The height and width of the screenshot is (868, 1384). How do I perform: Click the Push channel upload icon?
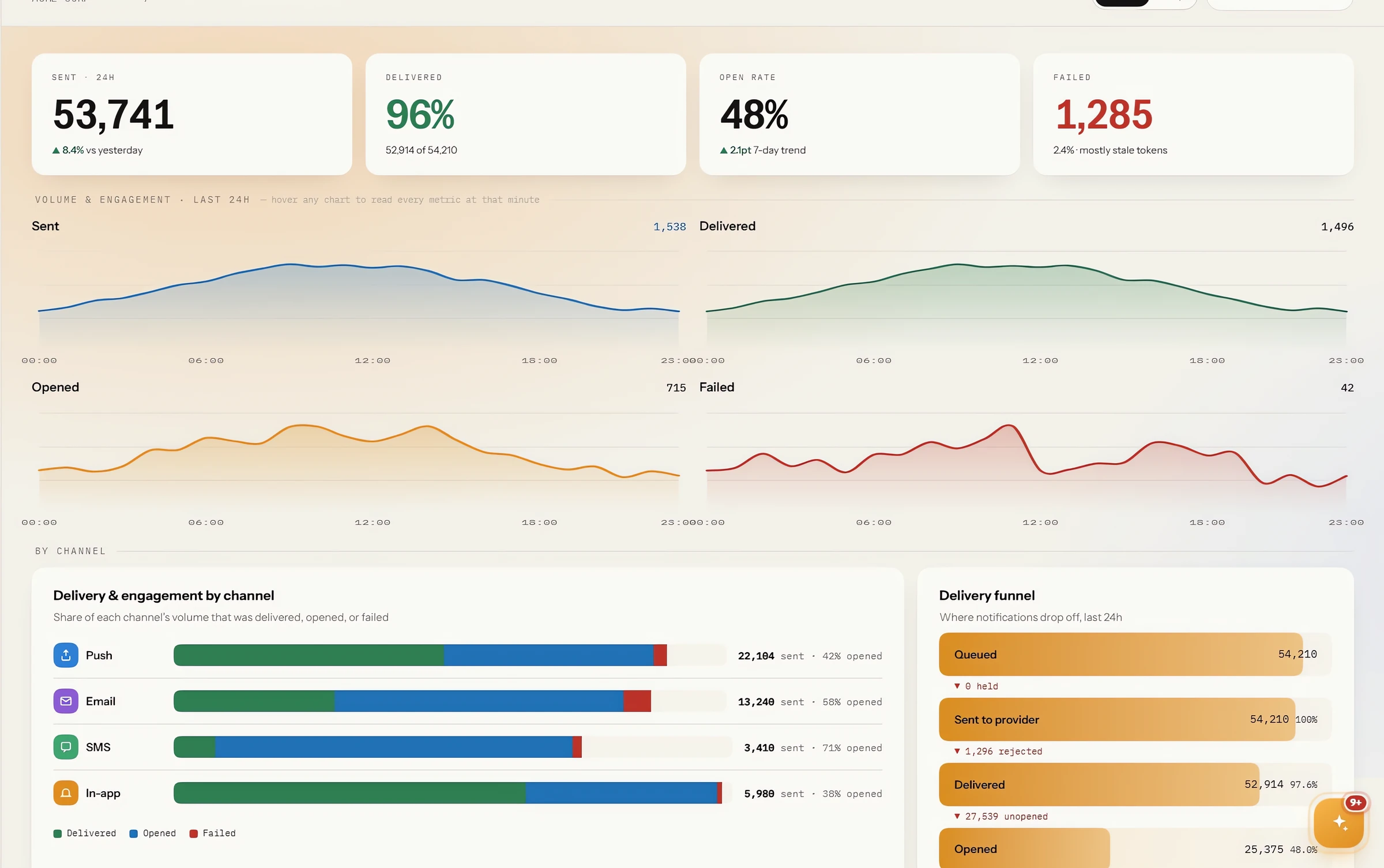[x=66, y=655]
